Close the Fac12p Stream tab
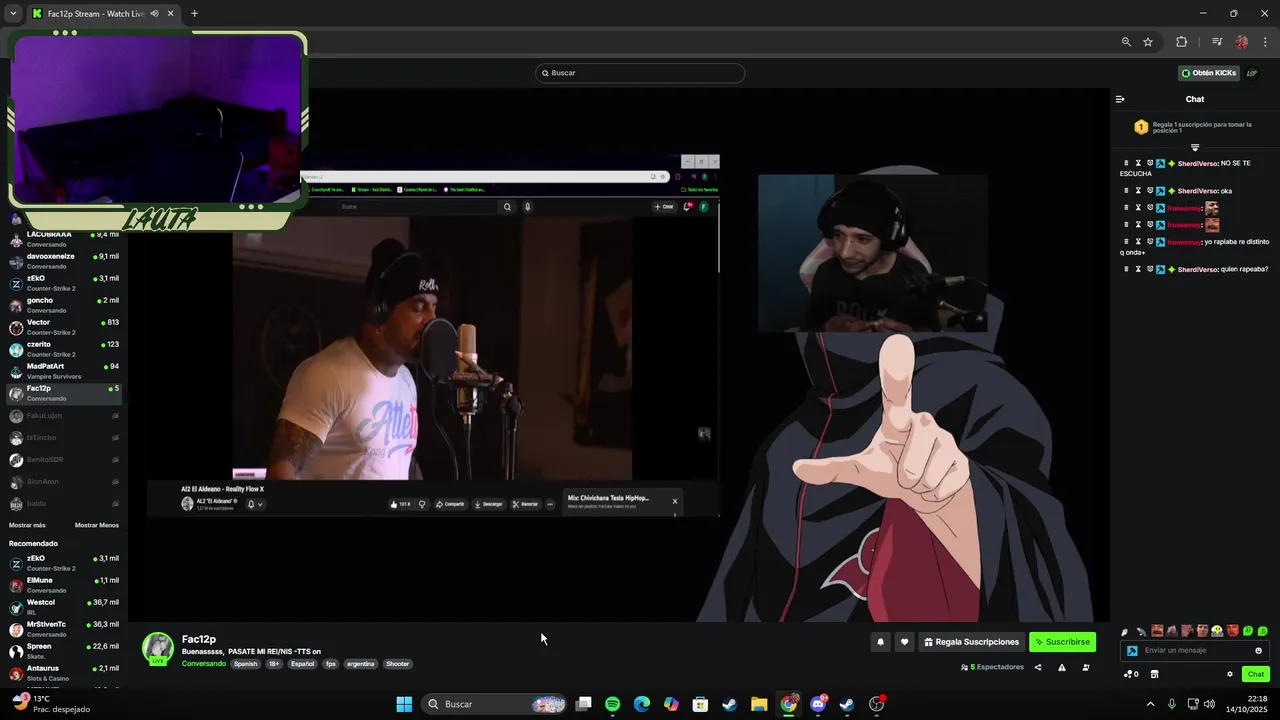Image resolution: width=1280 pixels, height=720 pixels. tap(170, 14)
